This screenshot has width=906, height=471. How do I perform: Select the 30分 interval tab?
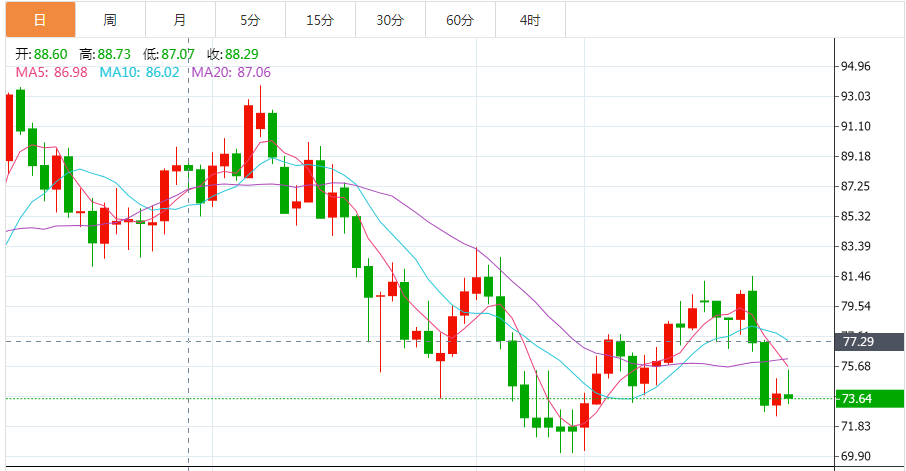pyautogui.click(x=390, y=20)
